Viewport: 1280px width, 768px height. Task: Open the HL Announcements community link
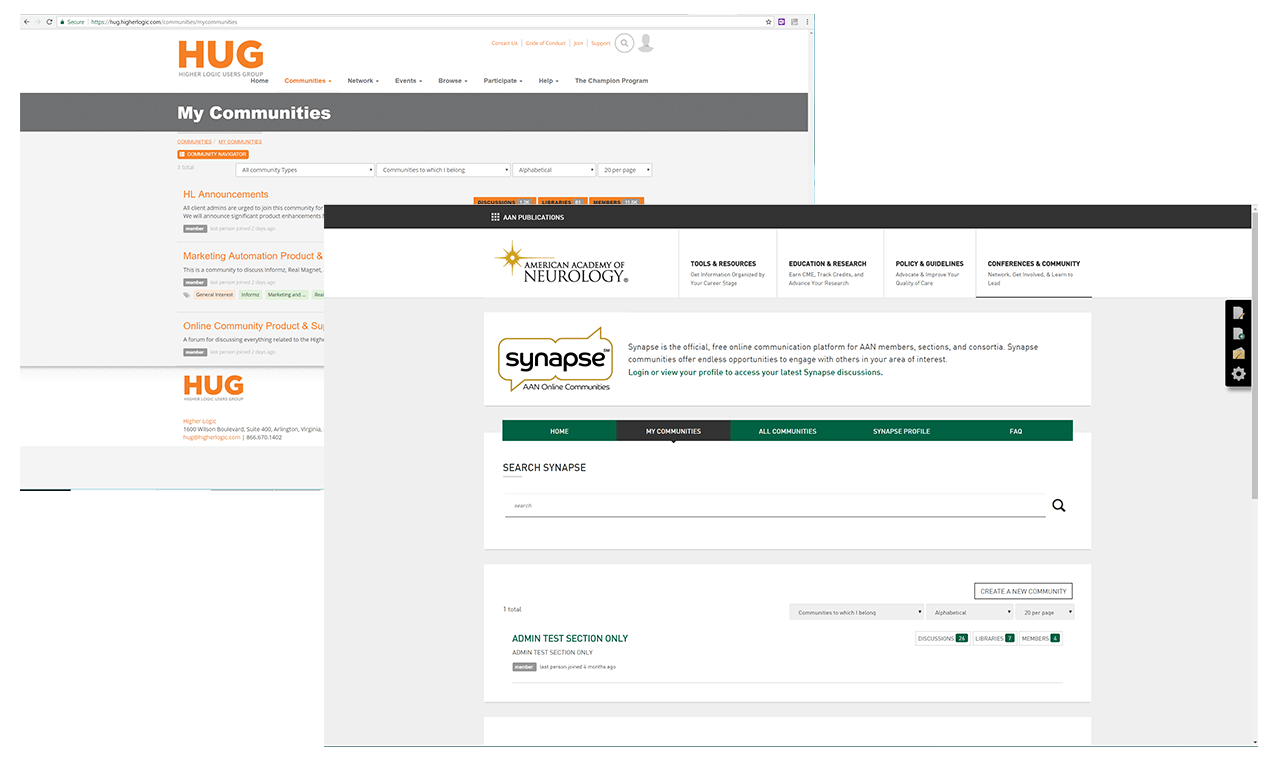pos(226,194)
